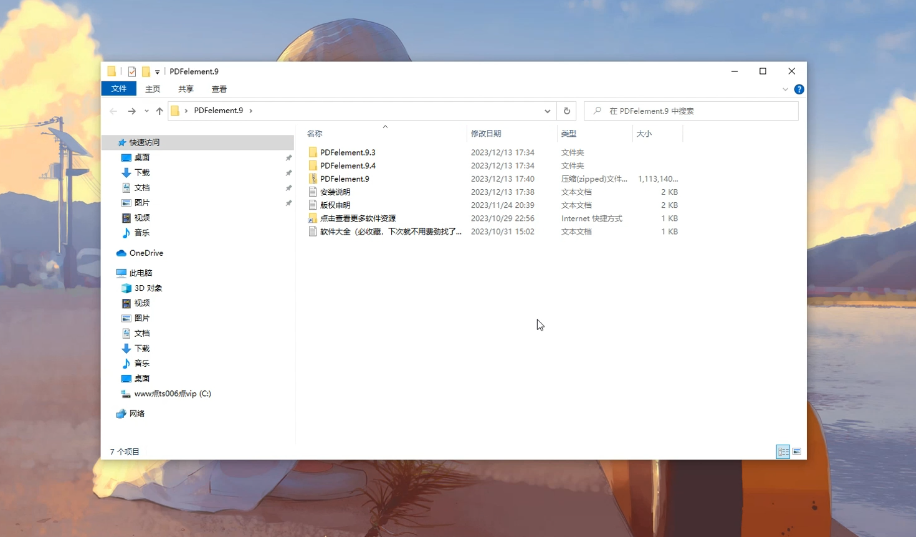Select the 软件大全 text document icon
The width and height of the screenshot is (916, 537).
tap(313, 231)
